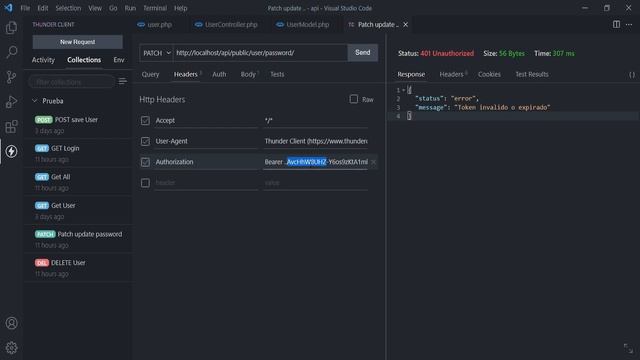Image resolution: width=640 pixels, height=360 pixels.
Task: Toggle the Authorization header checkbox
Action: 145,162
